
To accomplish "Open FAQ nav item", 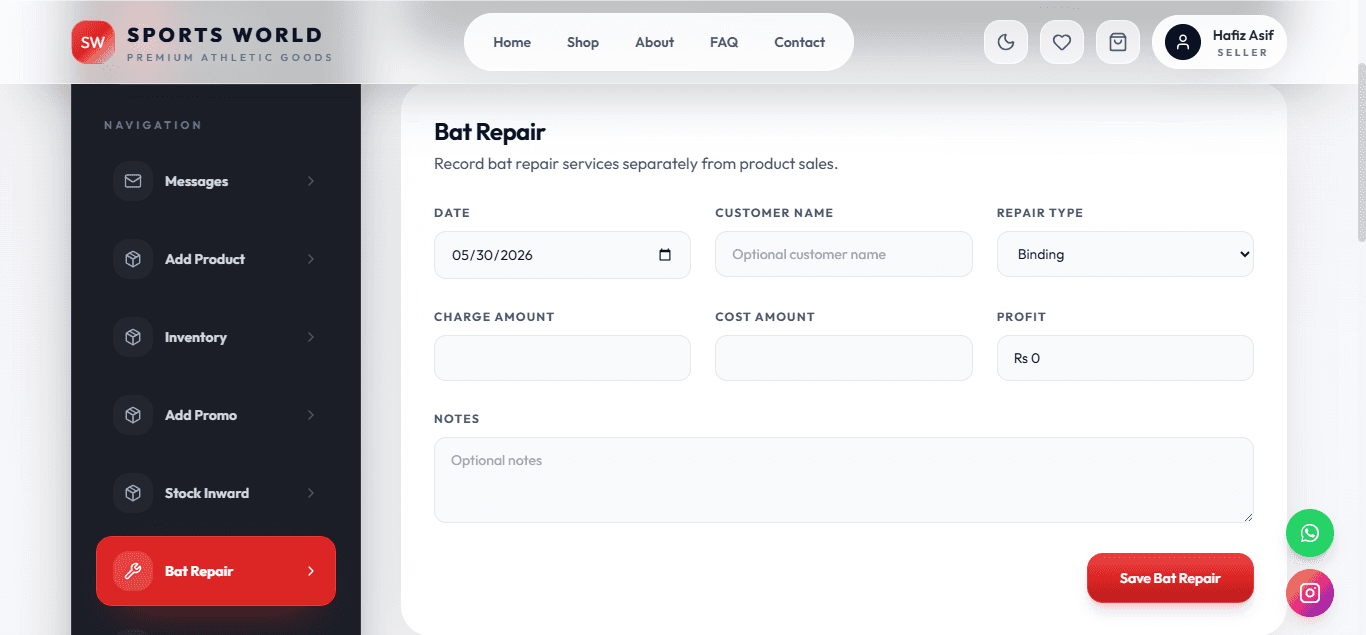I will pyautogui.click(x=724, y=42).
